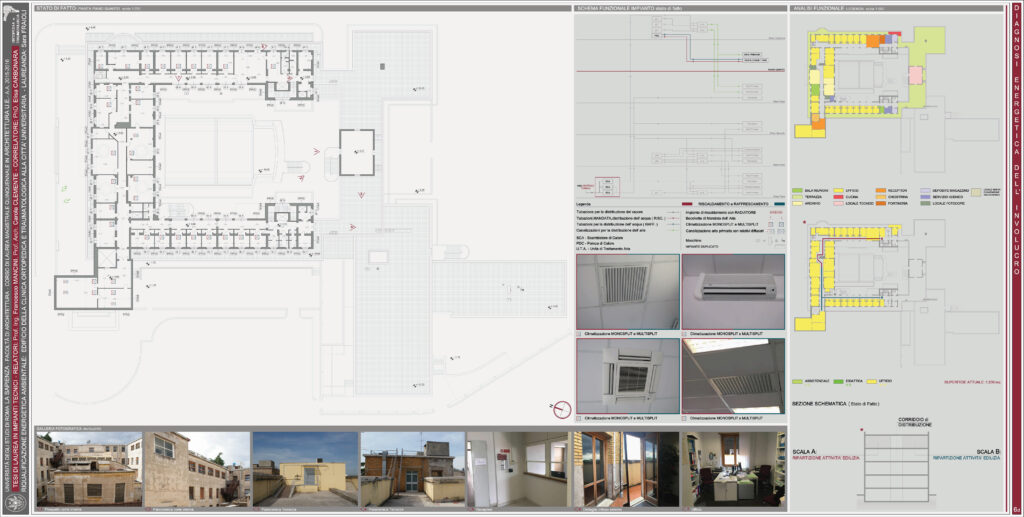Open the gallery photo of the yellow terrace structure
This screenshot has height=517, width=1024.
(x=305, y=469)
